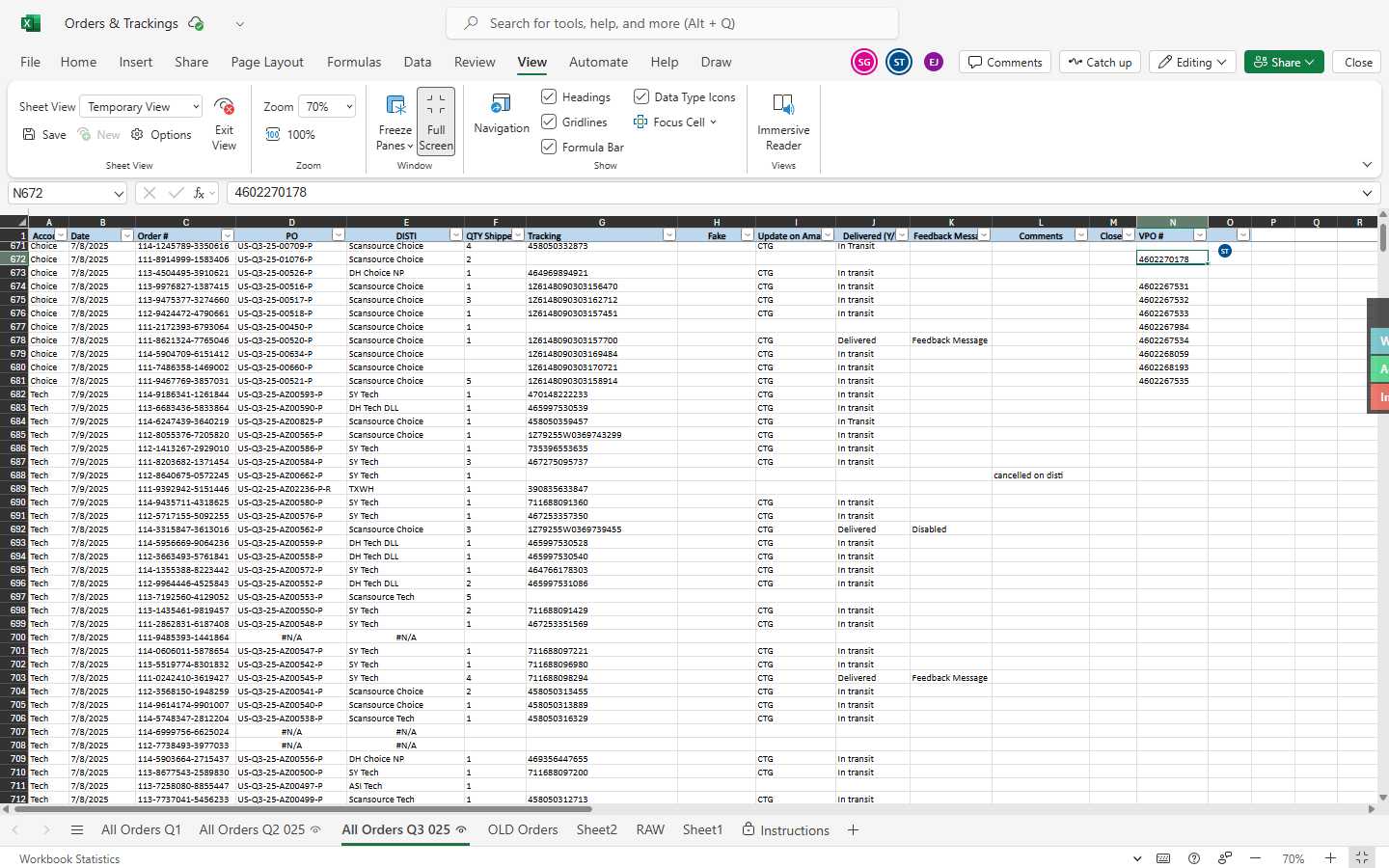Select cell containing VPO 4602267984

click(1172, 327)
